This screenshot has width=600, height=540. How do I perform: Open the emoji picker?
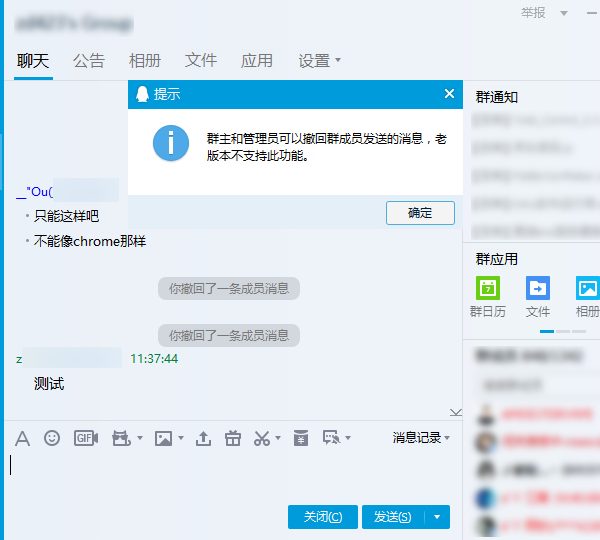click(x=52, y=438)
